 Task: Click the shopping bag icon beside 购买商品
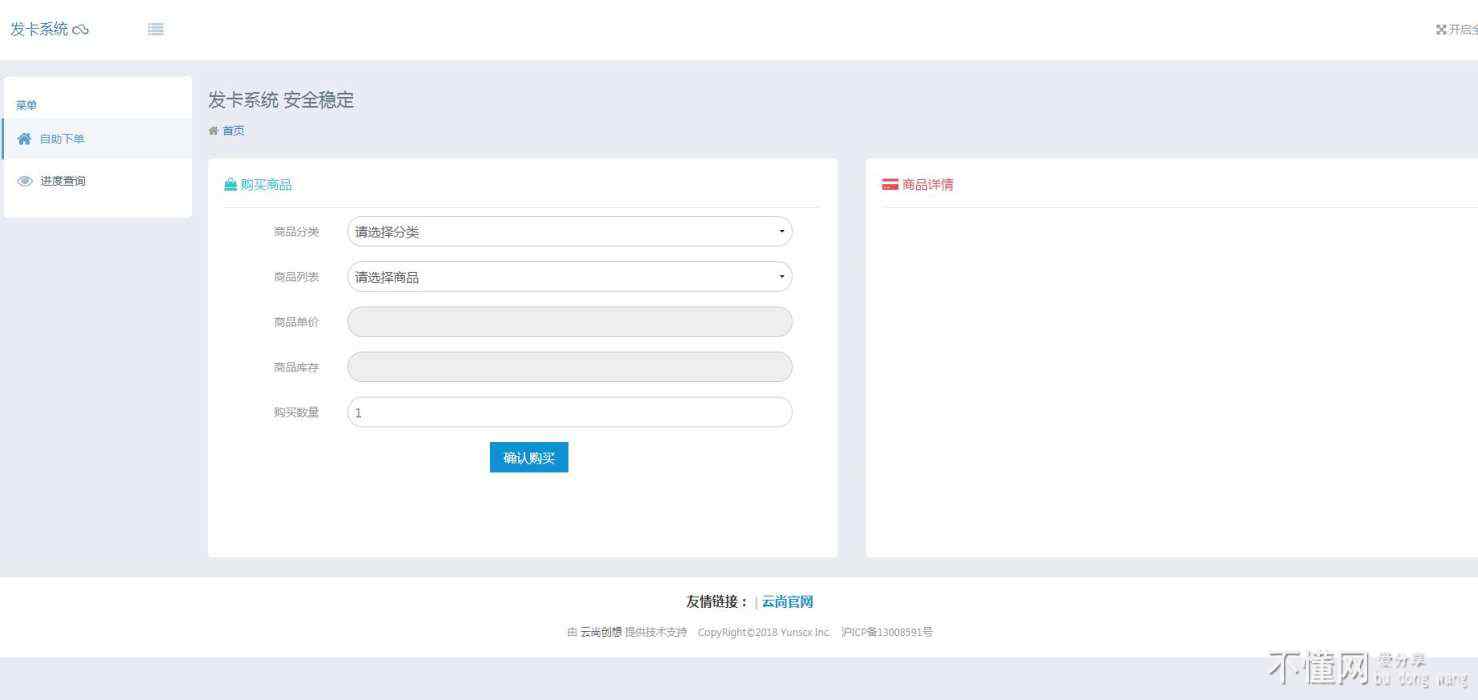(x=231, y=185)
